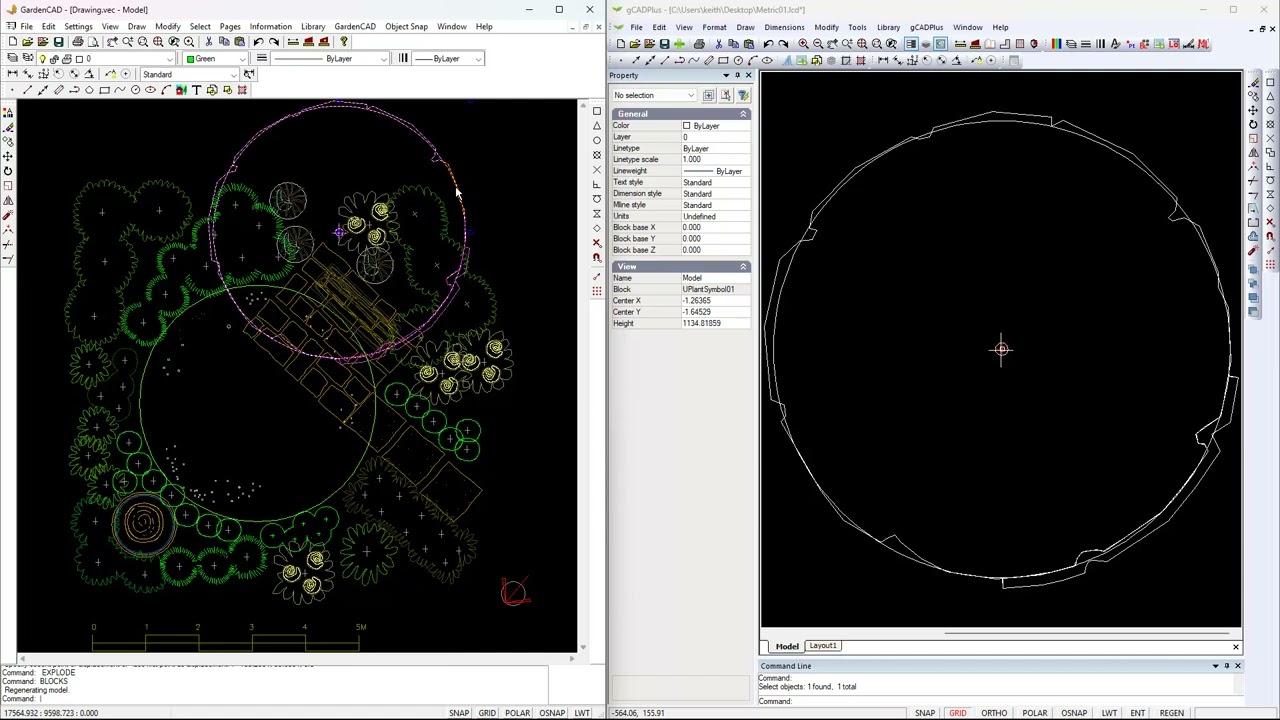
Task: Click light bulb layer icon in GardenCAD
Action: point(42,58)
